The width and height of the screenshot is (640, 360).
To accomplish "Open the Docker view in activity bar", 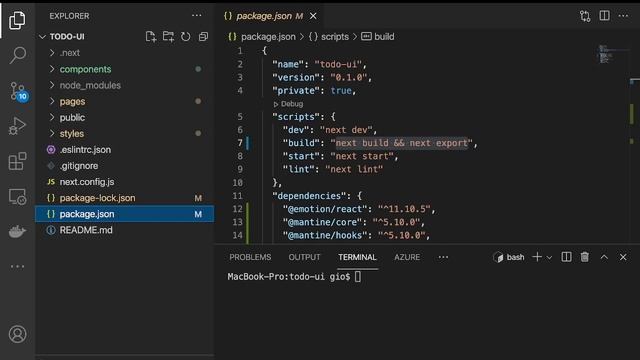I will (17, 231).
